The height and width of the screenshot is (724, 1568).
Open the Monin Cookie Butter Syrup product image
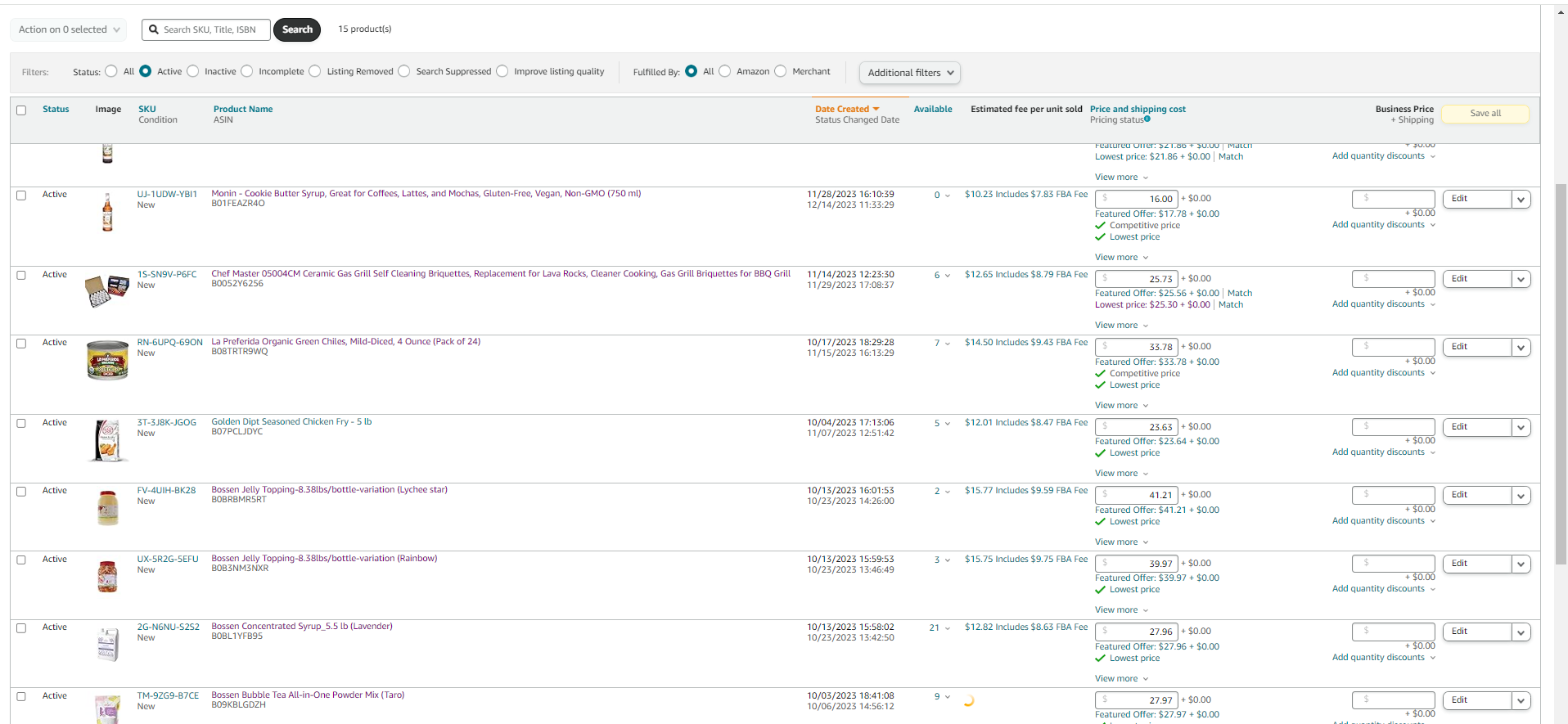click(x=107, y=212)
